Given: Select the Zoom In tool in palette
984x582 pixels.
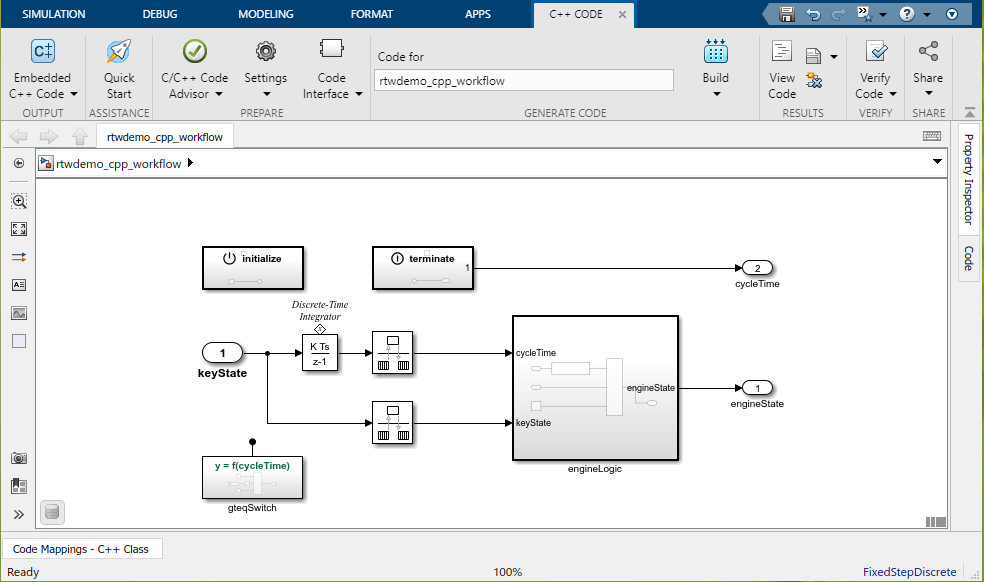Looking at the screenshot, I should 19,201.
